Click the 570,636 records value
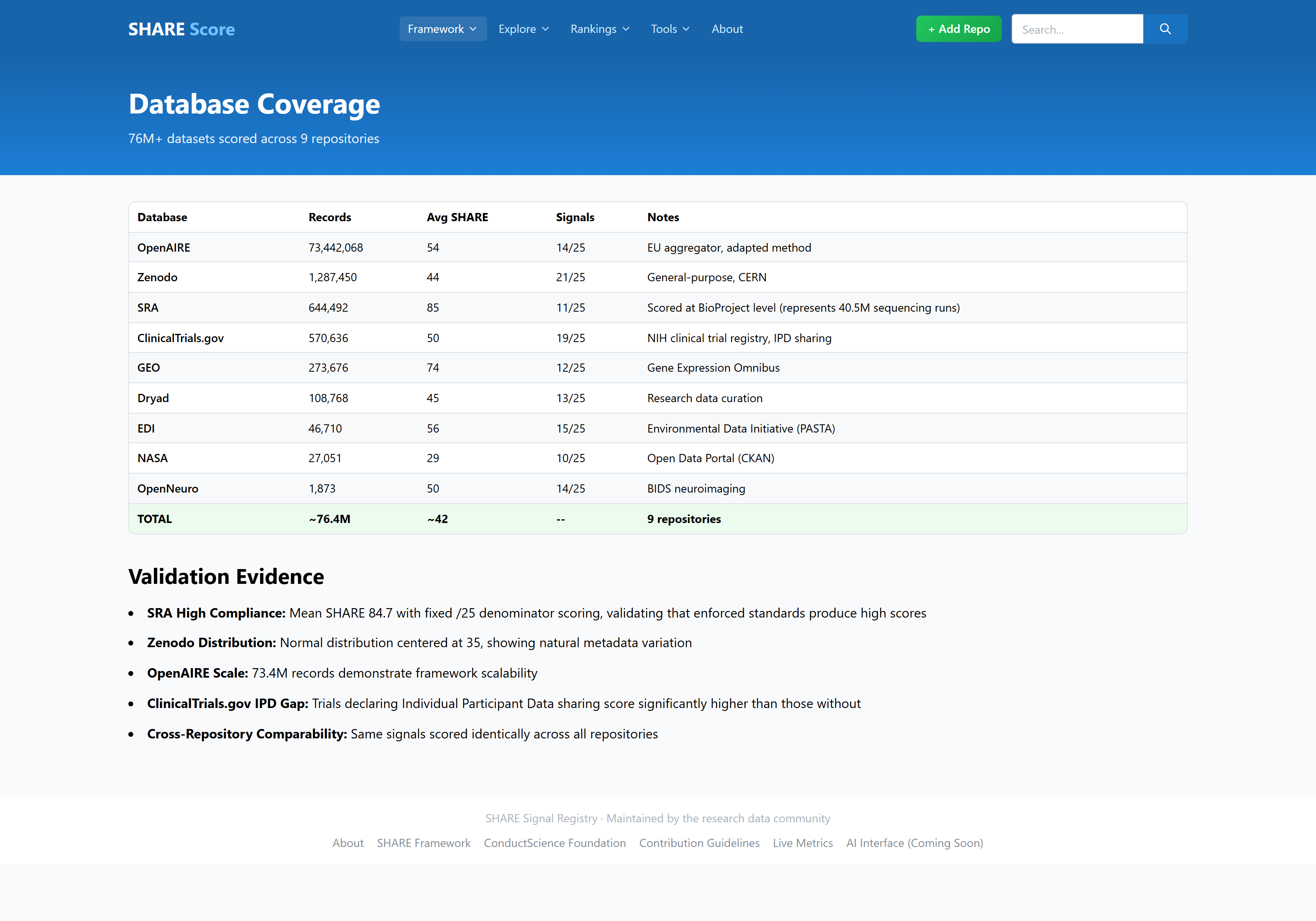1316x921 pixels. tap(329, 338)
